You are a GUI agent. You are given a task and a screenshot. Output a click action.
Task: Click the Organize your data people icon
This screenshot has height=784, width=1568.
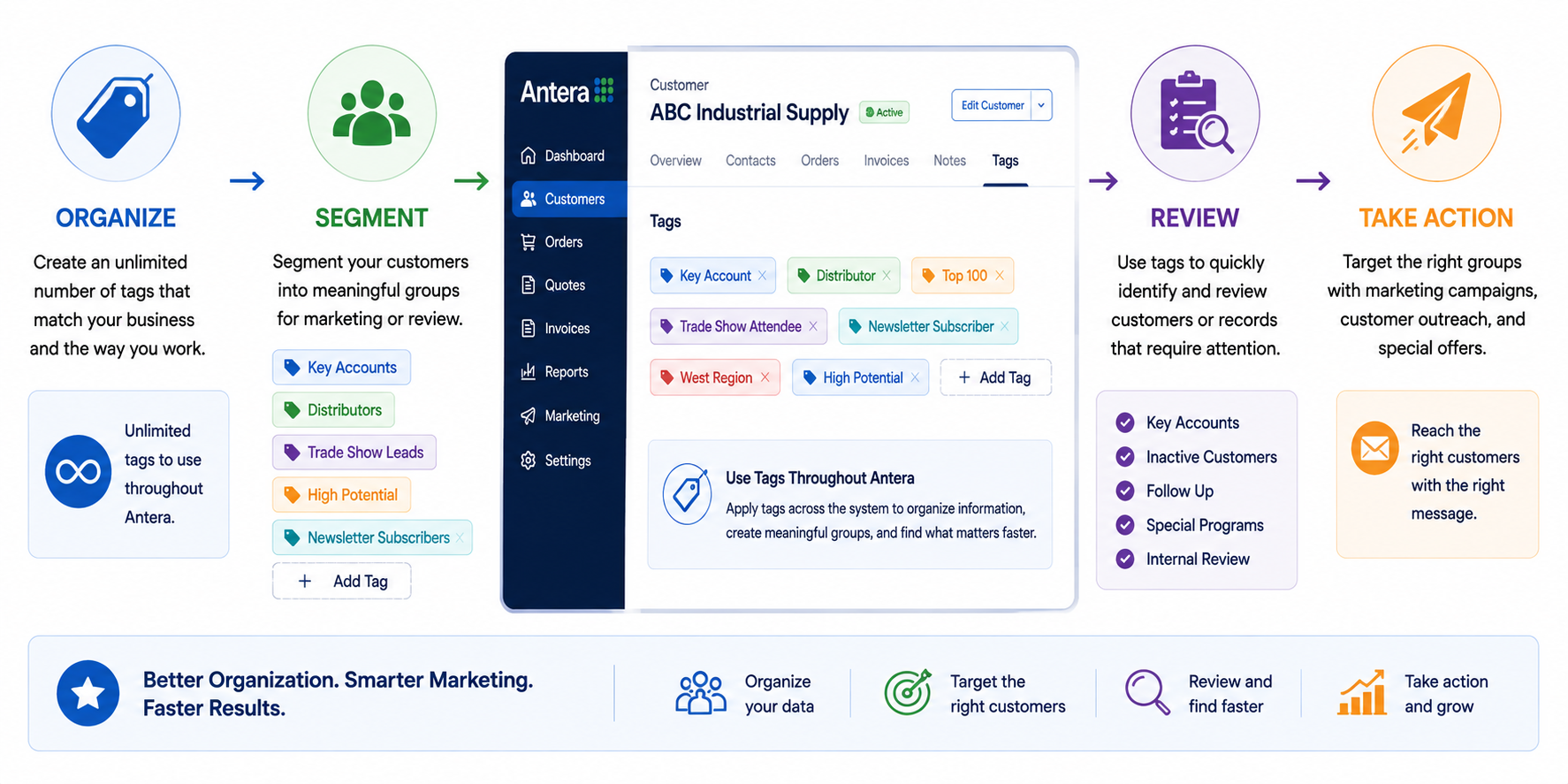click(x=701, y=693)
